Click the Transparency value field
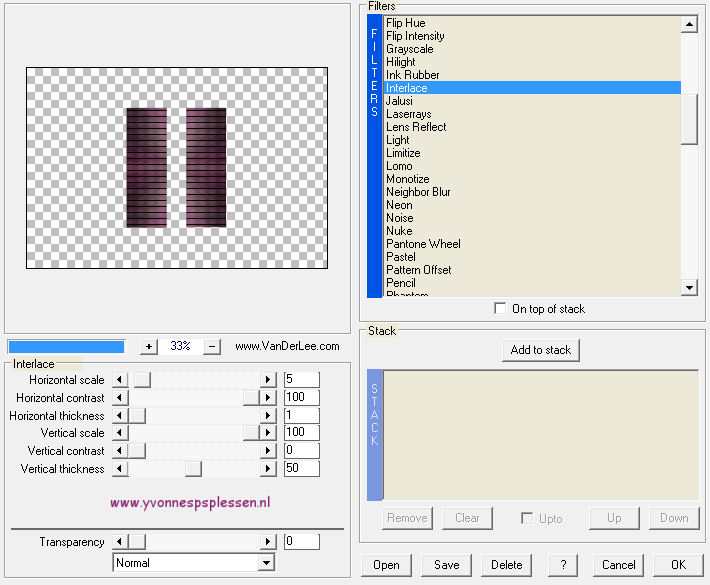 pyautogui.click(x=302, y=542)
